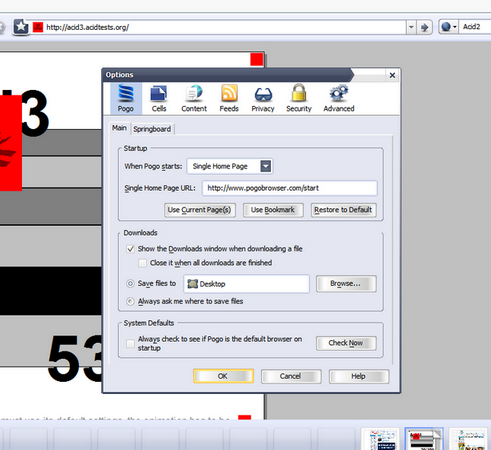Switch to the Springboard tab
This screenshot has height=450, width=491.
pos(152,129)
